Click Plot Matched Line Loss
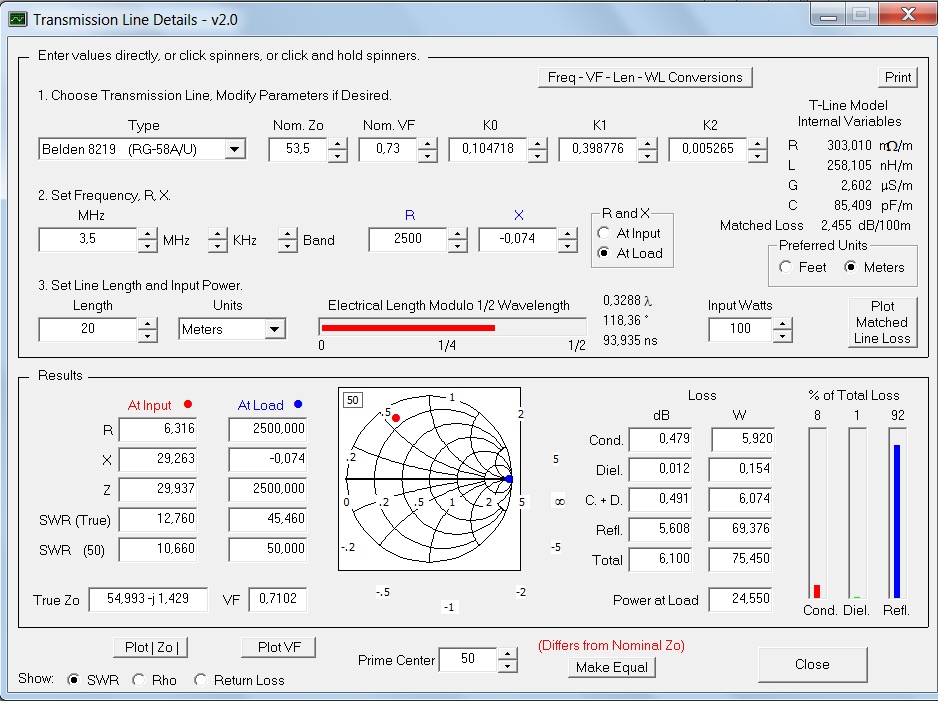The height and width of the screenshot is (701, 938). click(x=882, y=322)
